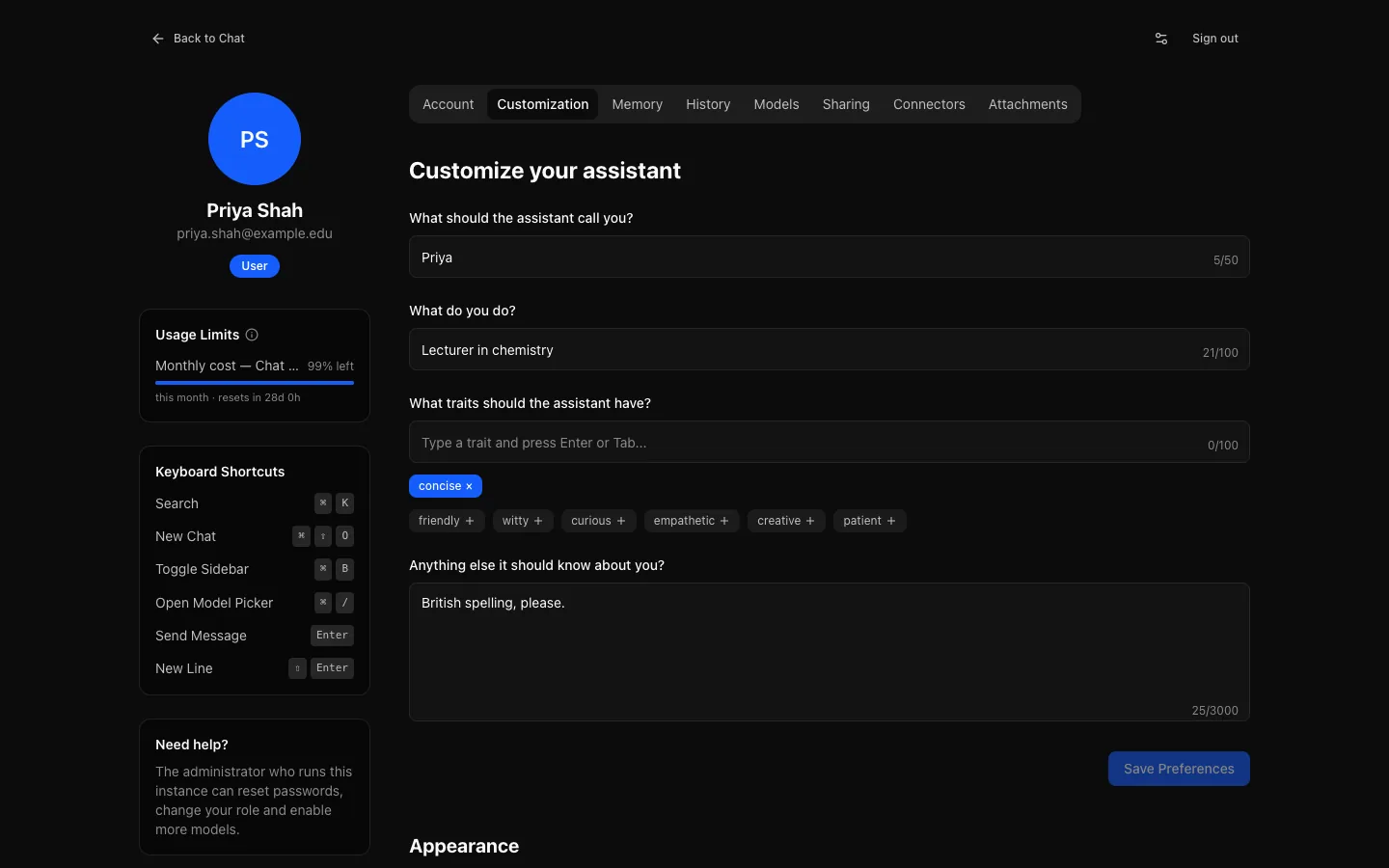Click the Need help? heading
The height and width of the screenshot is (868, 1389).
tap(192, 745)
